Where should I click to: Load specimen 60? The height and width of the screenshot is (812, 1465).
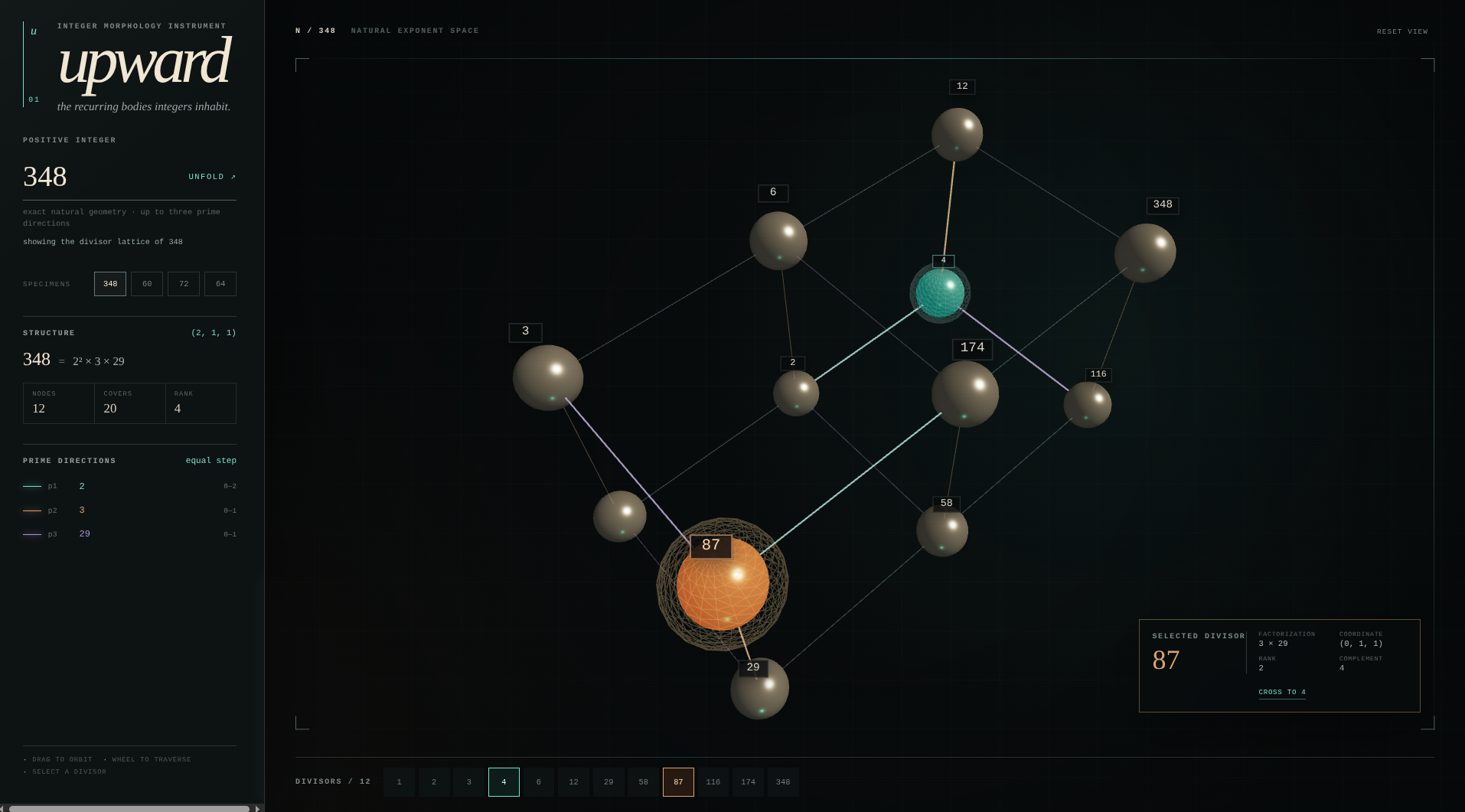tap(147, 284)
